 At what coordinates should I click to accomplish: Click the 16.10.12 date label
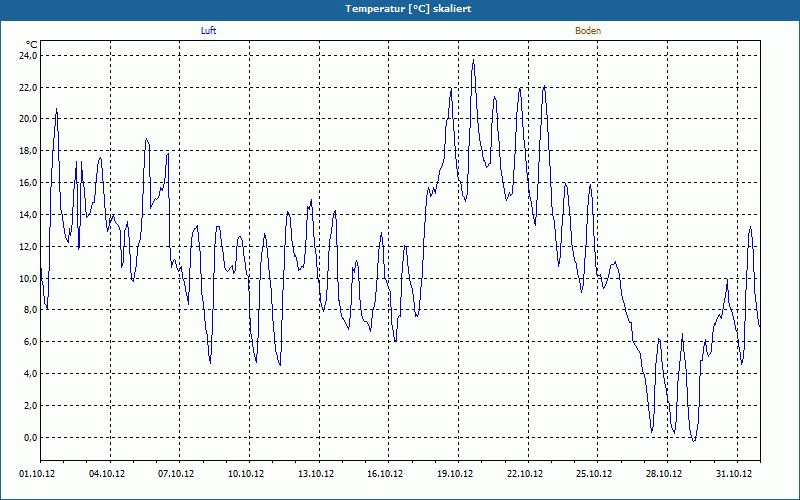[x=385, y=474]
